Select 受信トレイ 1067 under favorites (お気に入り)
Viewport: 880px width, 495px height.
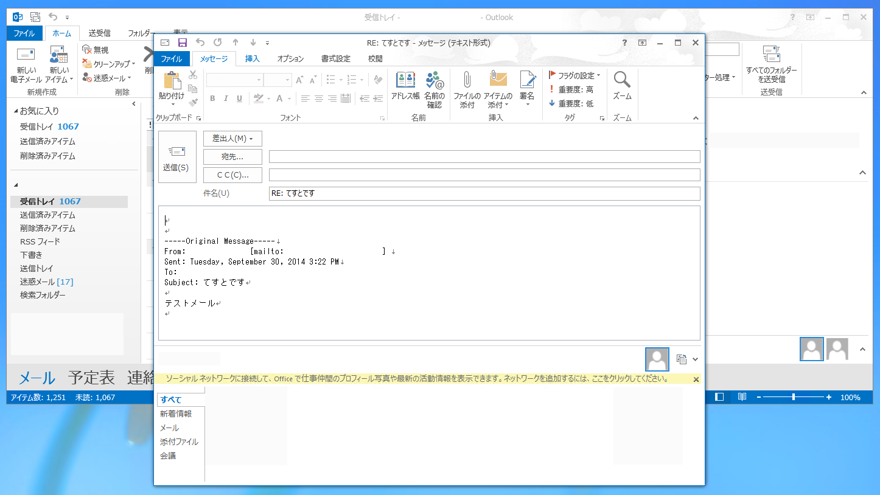(x=49, y=127)
